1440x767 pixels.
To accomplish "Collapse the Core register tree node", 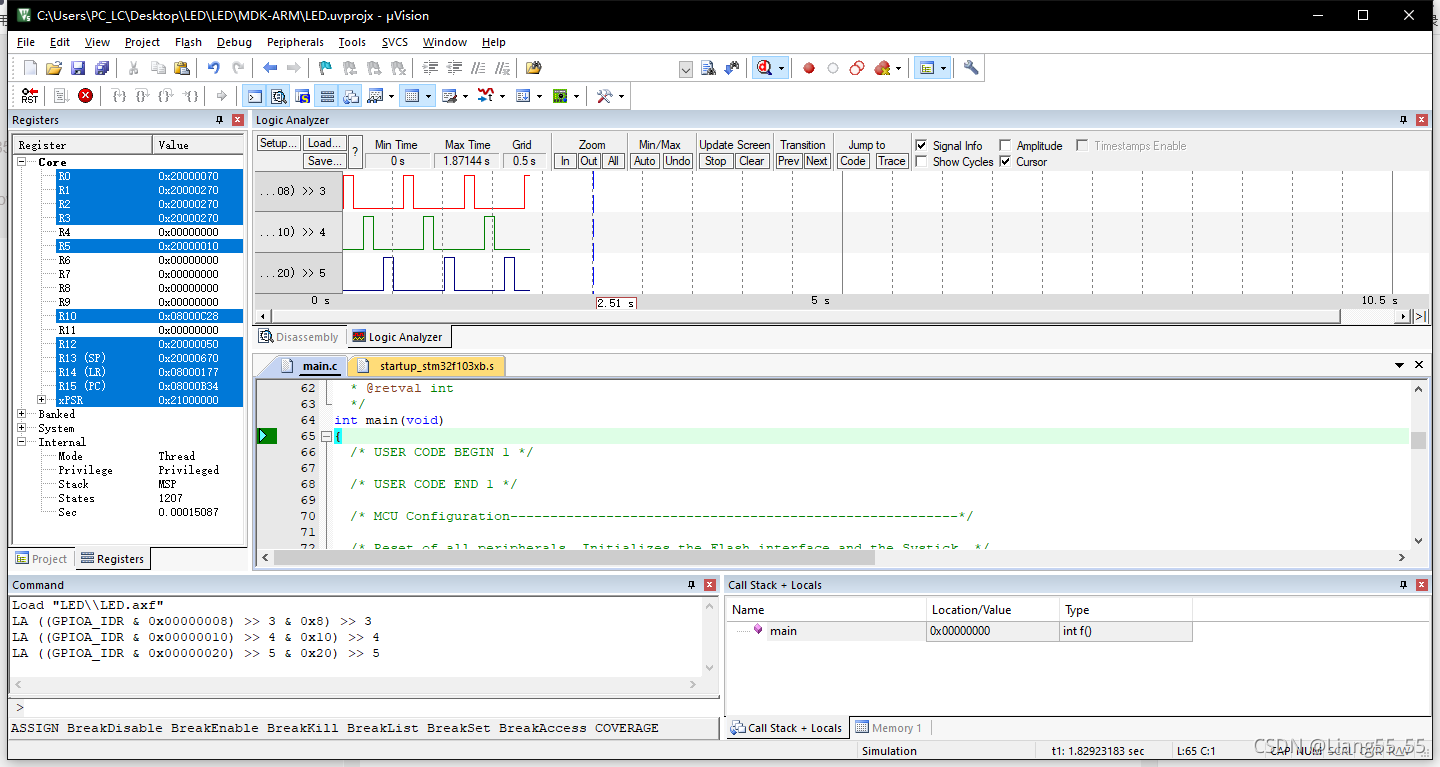I will [x=22, y=162].
